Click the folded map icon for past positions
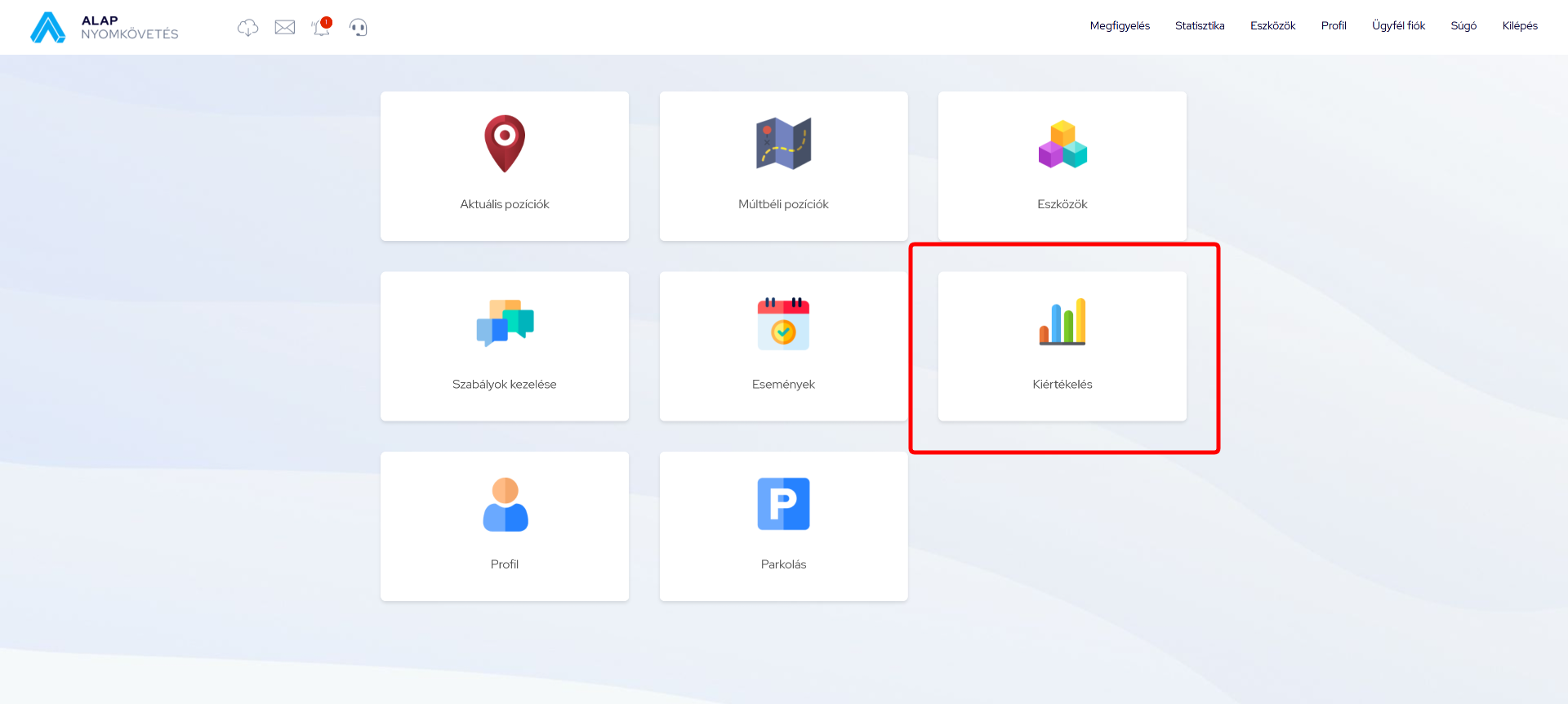The height and width of the screenshot is (704, 1568). (783, 144)
